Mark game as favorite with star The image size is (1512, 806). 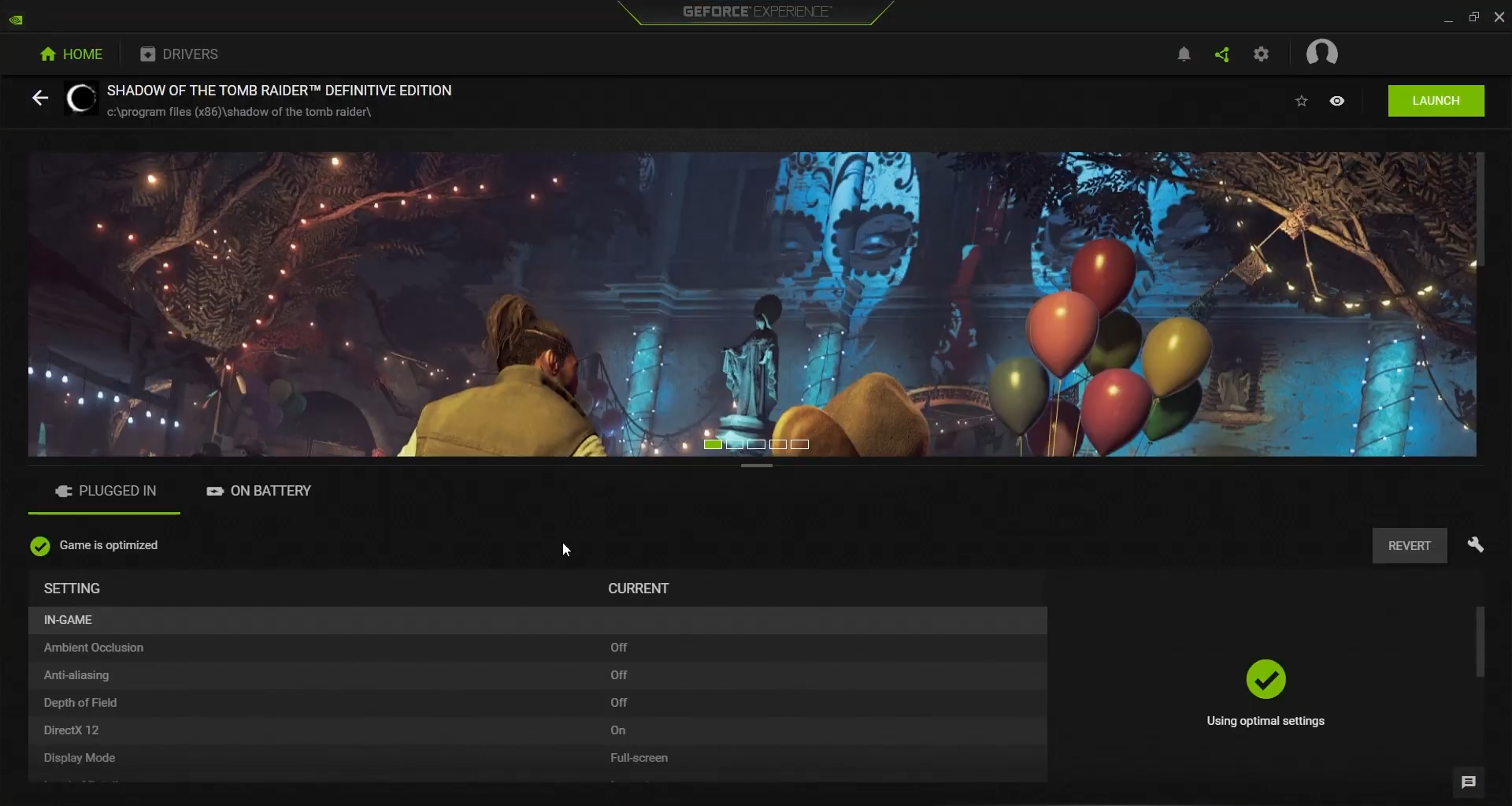pyautogui.click(x=1302, y=101)
